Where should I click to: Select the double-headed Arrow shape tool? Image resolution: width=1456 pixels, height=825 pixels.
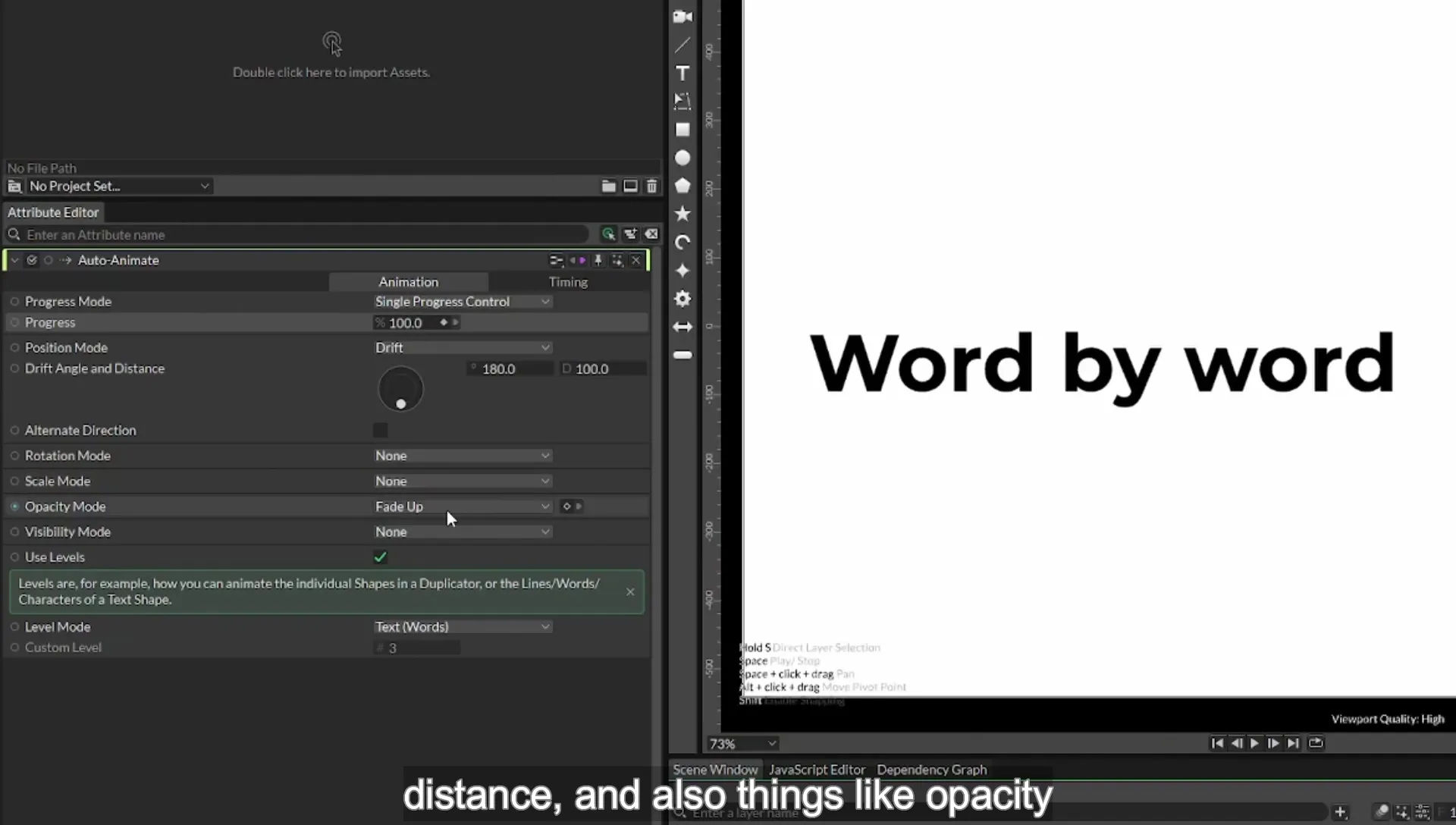[x=682, y=327]
